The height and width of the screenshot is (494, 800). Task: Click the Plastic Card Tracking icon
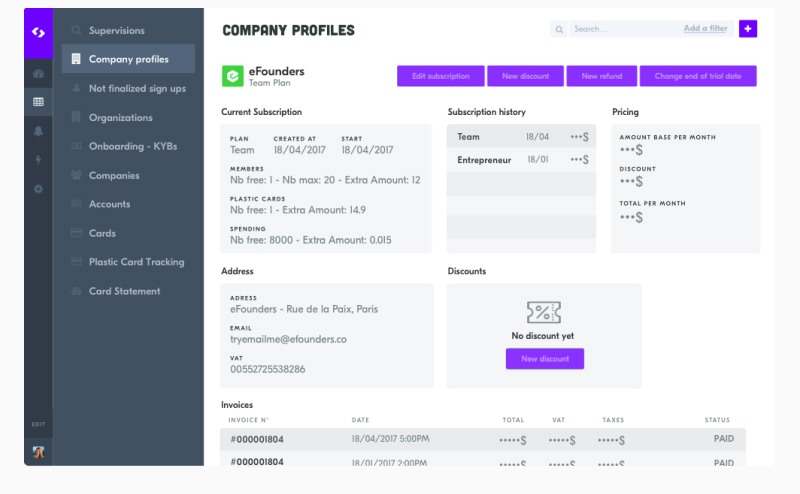76,262
